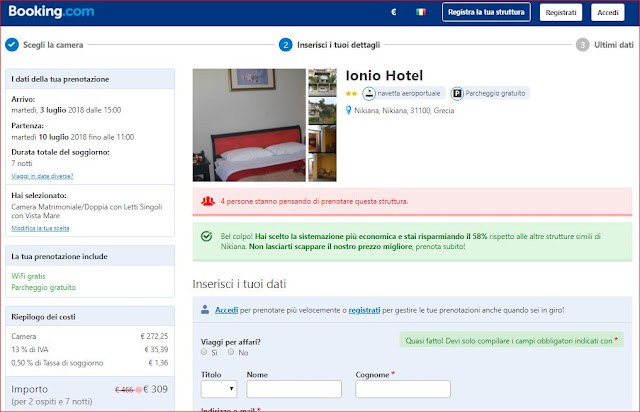Image resolution: width=640 pixels, height=412 pixels.
Task: Click the € 309 total price
Action: coord(156,389)
